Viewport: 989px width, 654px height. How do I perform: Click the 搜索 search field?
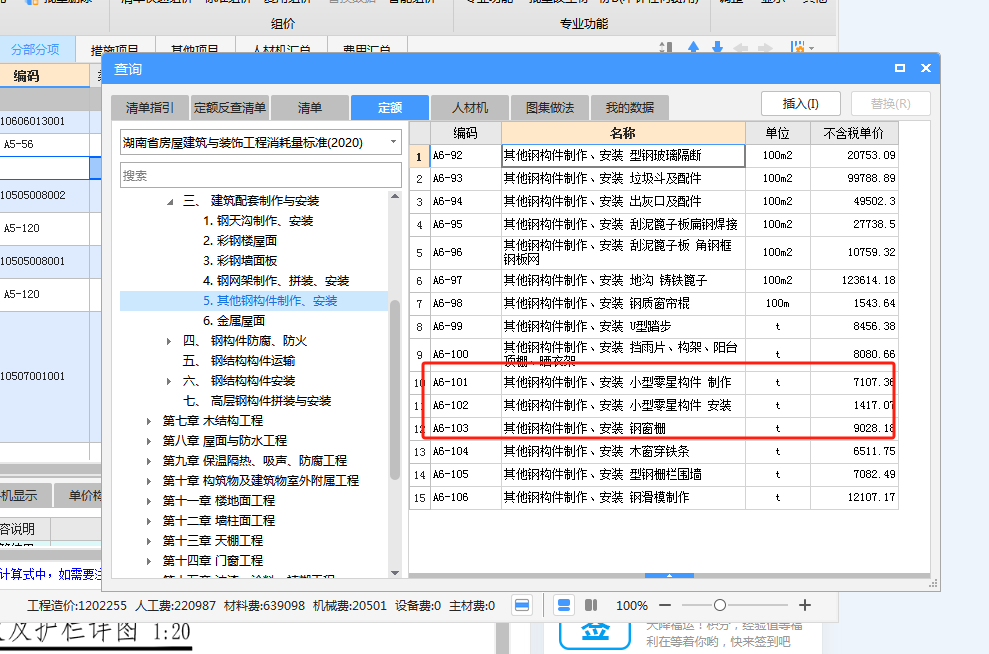(260, 175)
